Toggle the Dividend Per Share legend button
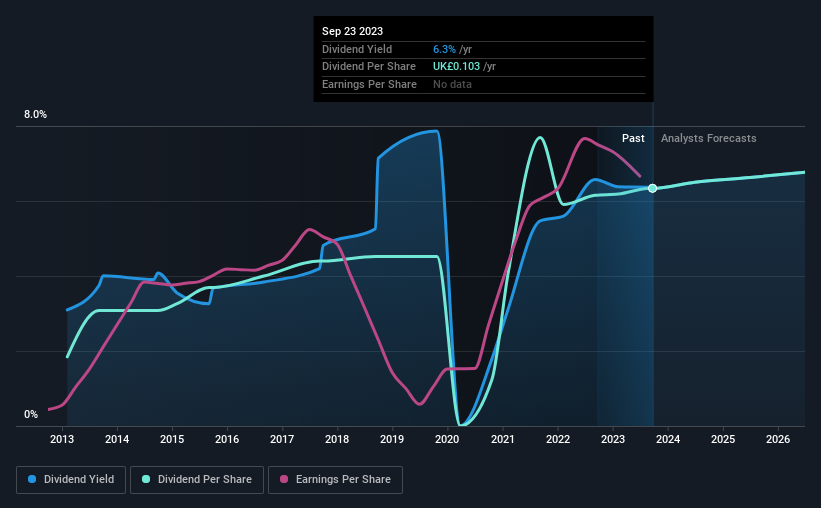The height and width of the screenshot is (508, 821). [197, 480]
